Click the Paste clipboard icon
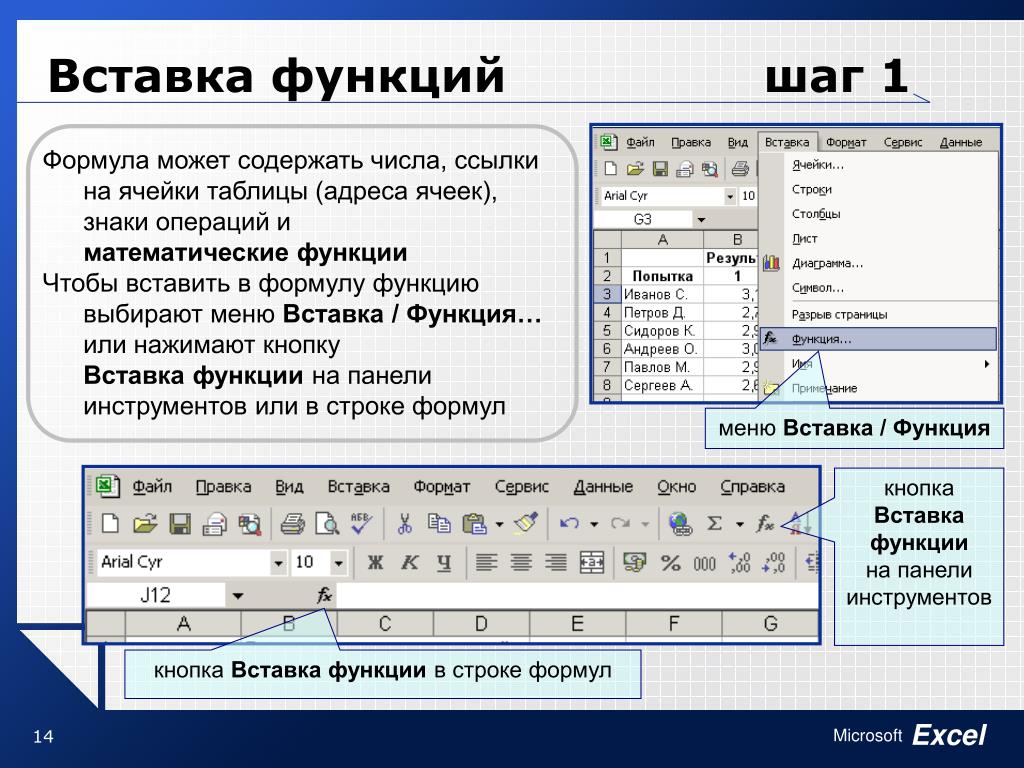Viewport: 1024px width, 768px height. click(474, 524)
